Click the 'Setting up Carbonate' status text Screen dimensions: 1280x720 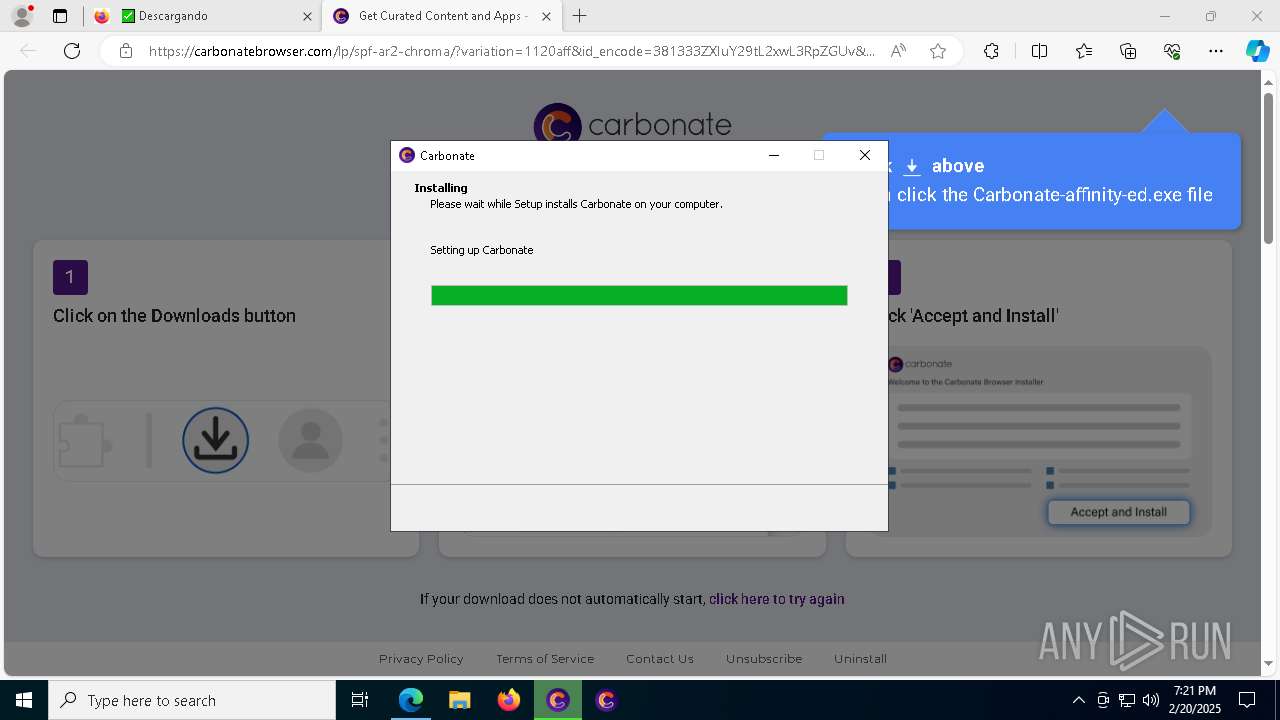481,250
